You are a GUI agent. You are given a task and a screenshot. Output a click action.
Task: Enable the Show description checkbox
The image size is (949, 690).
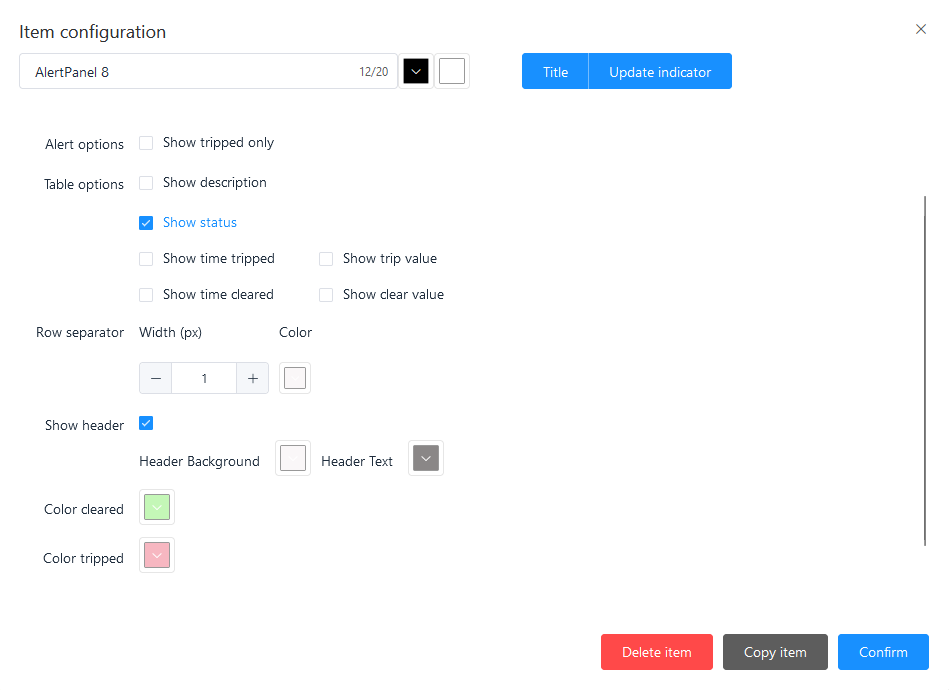146,183
